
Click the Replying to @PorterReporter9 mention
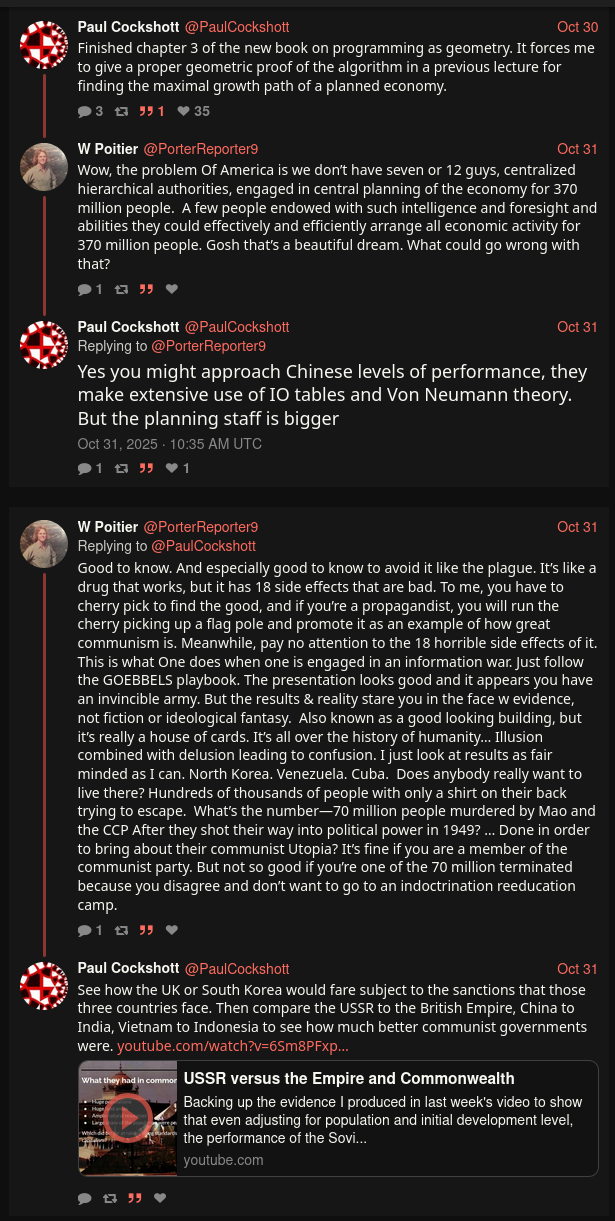(208, 346)
